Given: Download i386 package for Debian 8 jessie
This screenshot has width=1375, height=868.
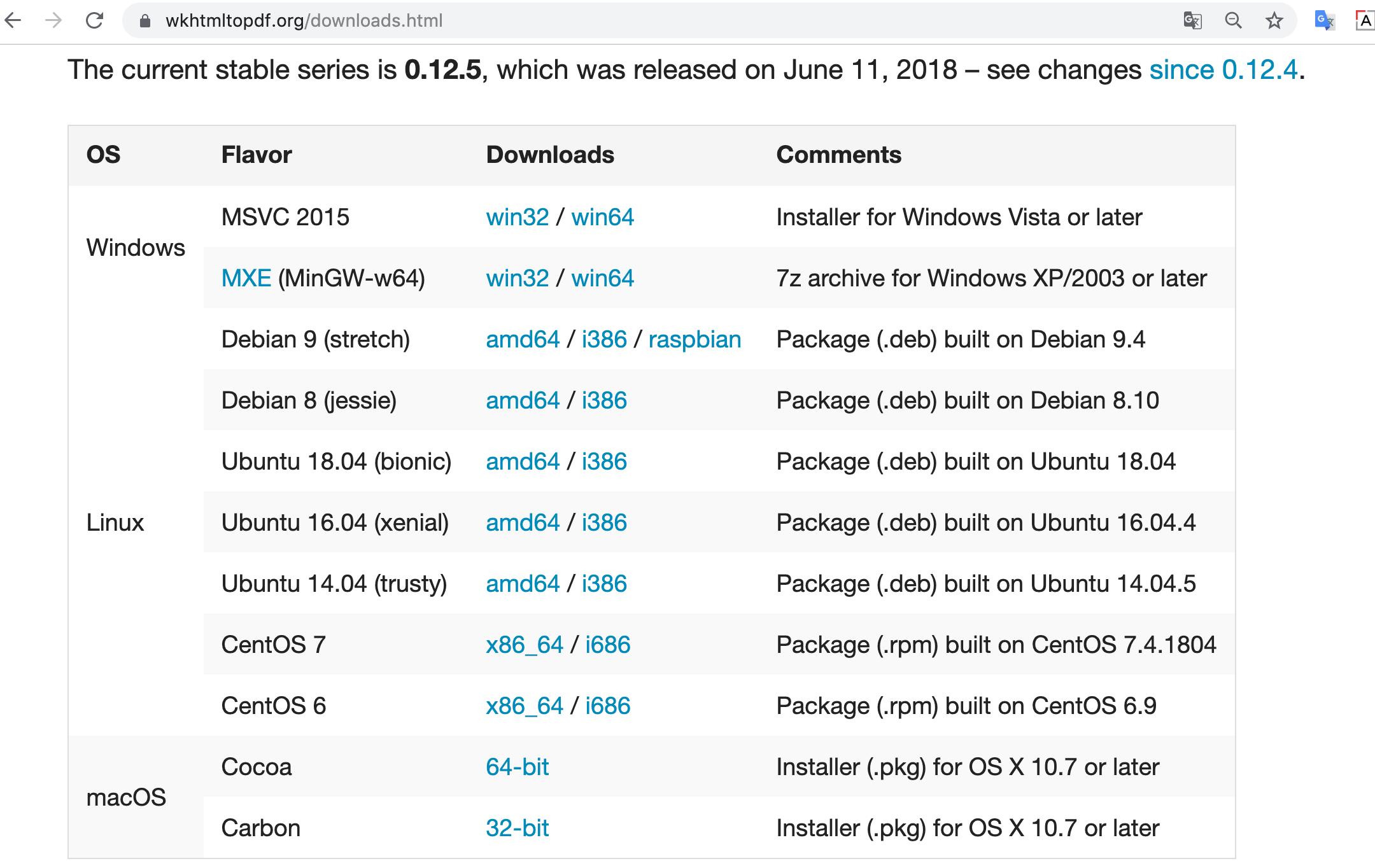Looking at the screenshot, I should click(x=604, y=401).
